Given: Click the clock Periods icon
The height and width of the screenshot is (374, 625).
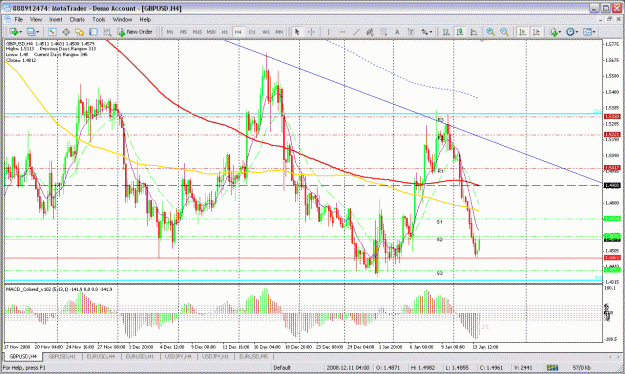Looking at the screenshot, I should coord(570,32).
